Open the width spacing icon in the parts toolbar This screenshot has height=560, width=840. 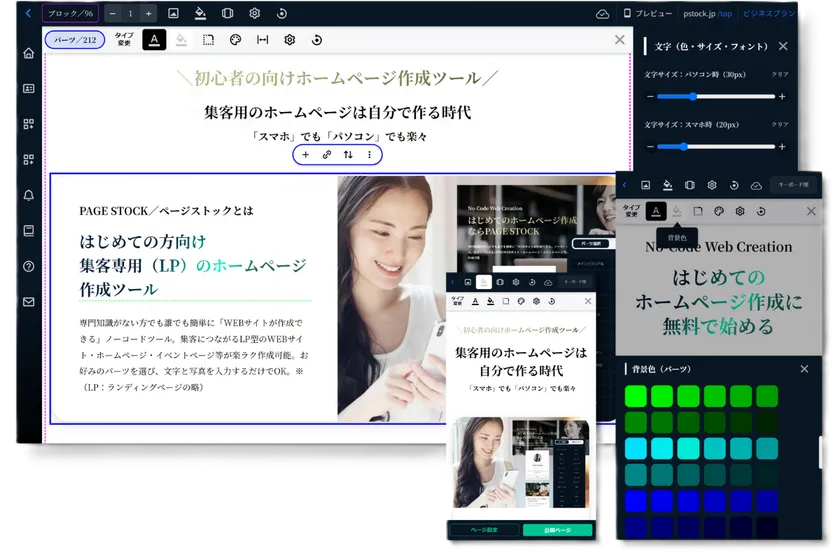click(x=262, y=40)
